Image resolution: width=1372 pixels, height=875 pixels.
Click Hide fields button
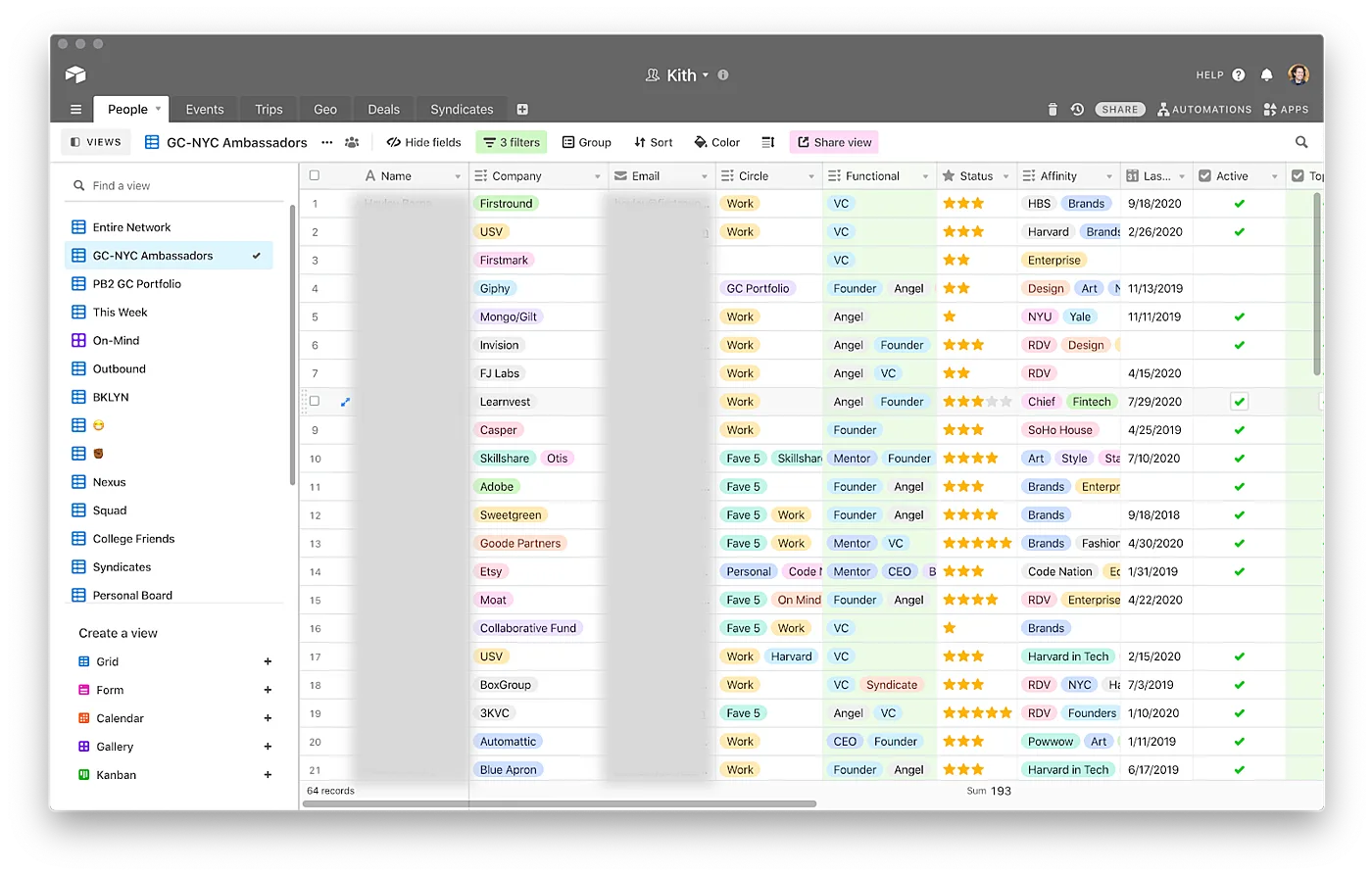[423, 142]
